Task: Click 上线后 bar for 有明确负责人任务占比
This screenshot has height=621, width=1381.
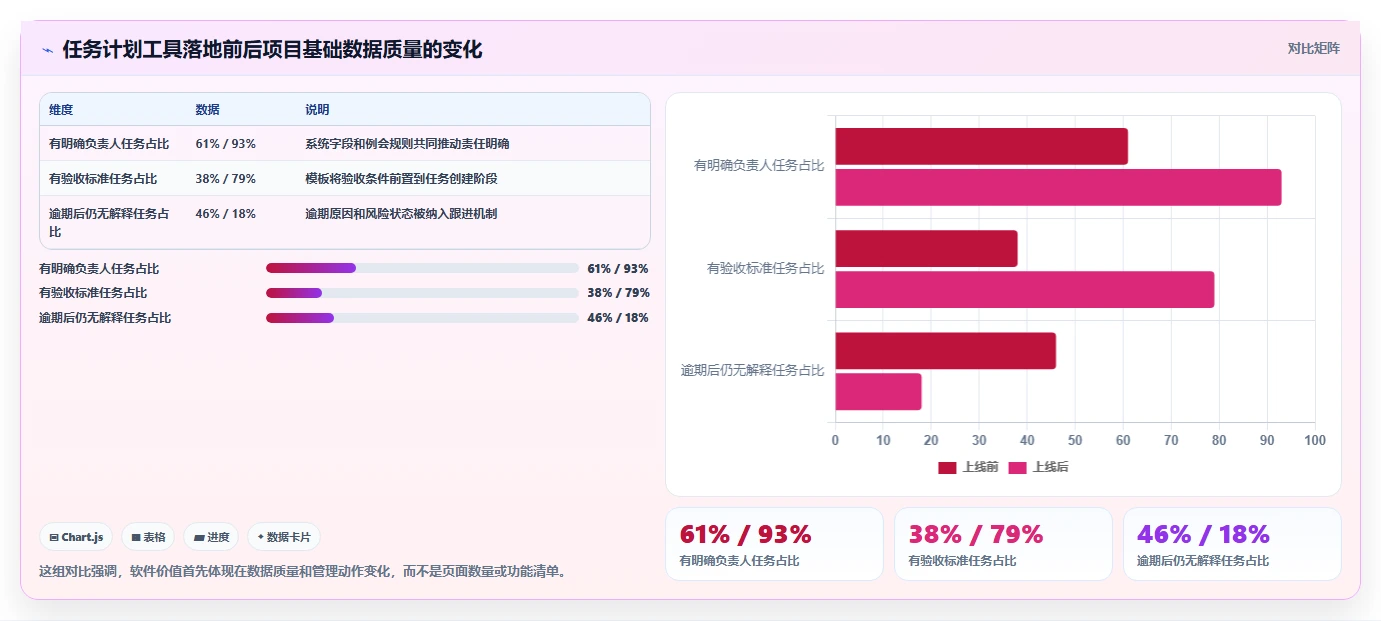Action: tap(1058, 188)
